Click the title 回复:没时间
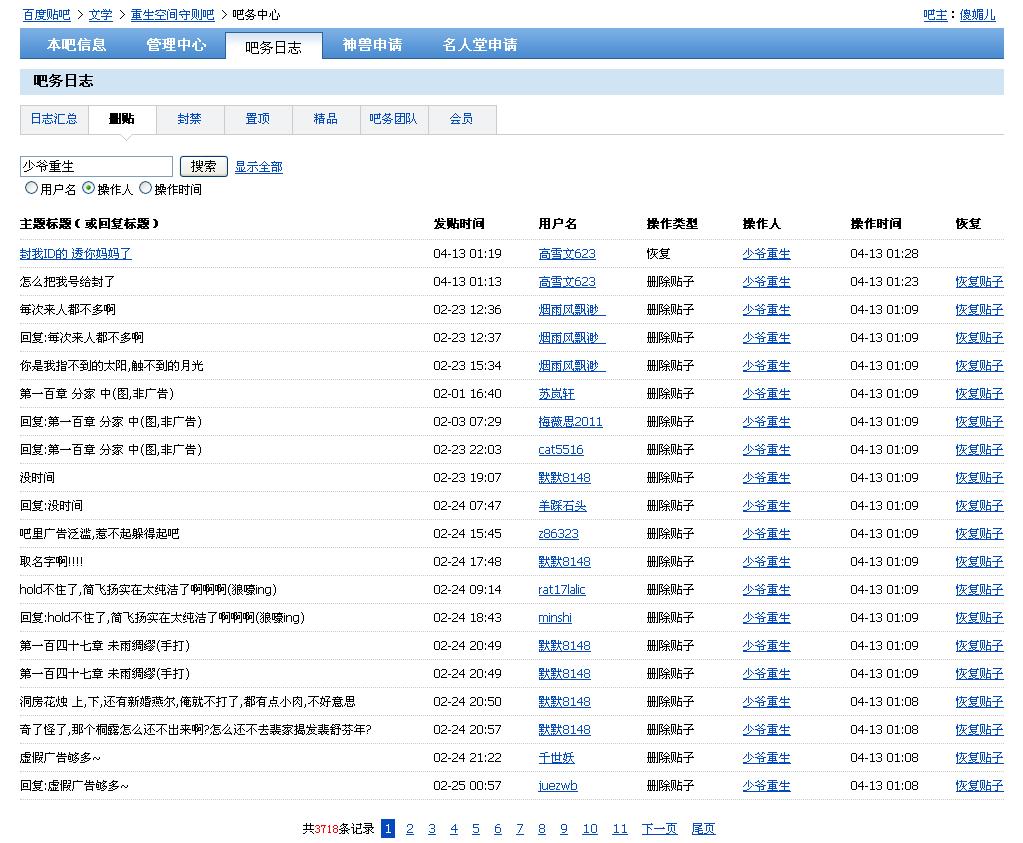Viewport: 1023px width, 843px height. click(52, 506)
